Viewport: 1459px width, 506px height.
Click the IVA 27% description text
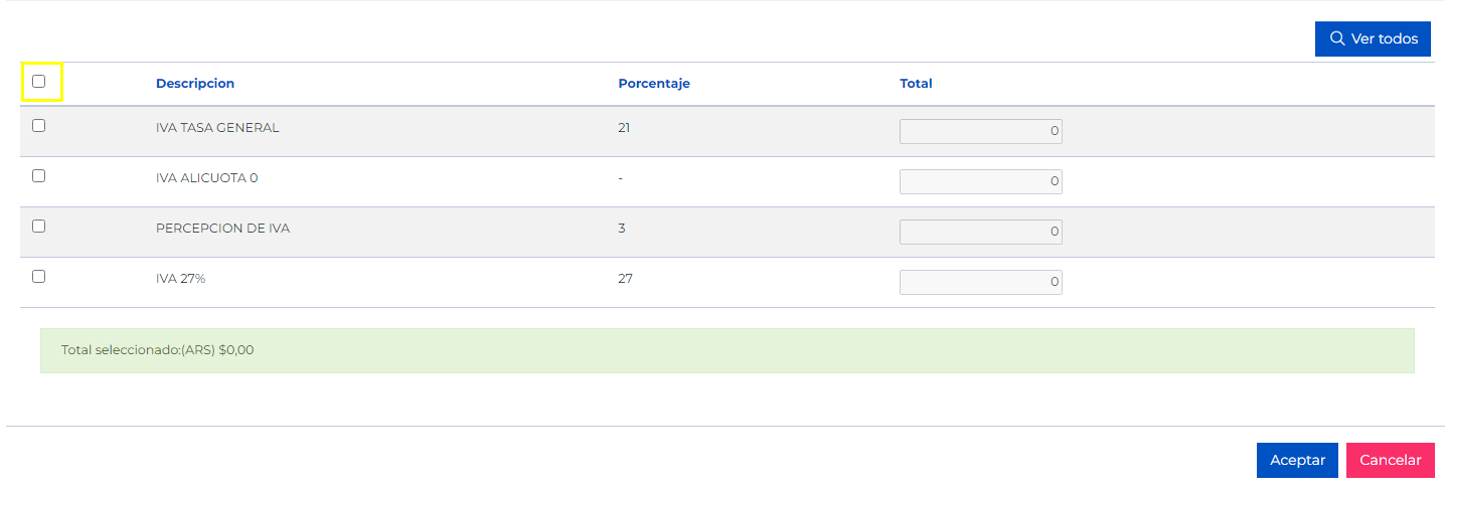[181, 279]
